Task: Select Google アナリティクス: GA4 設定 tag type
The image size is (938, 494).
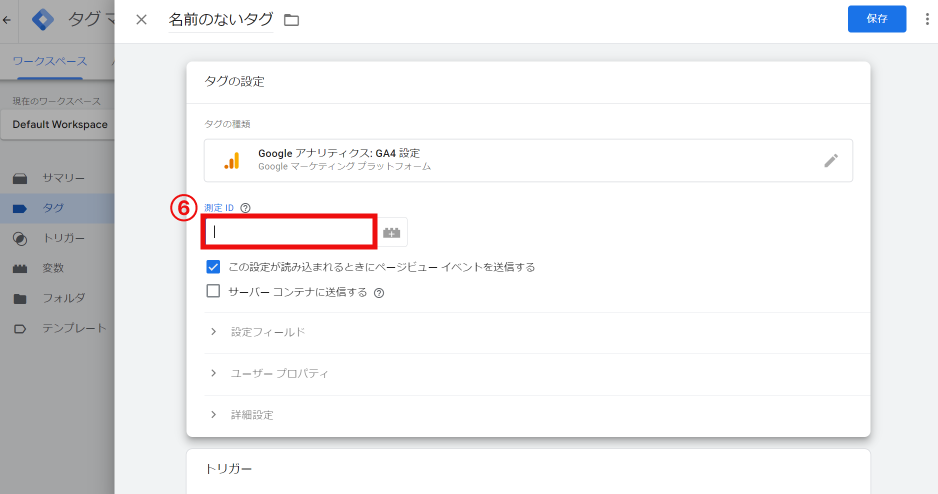Action: point(528,160)
